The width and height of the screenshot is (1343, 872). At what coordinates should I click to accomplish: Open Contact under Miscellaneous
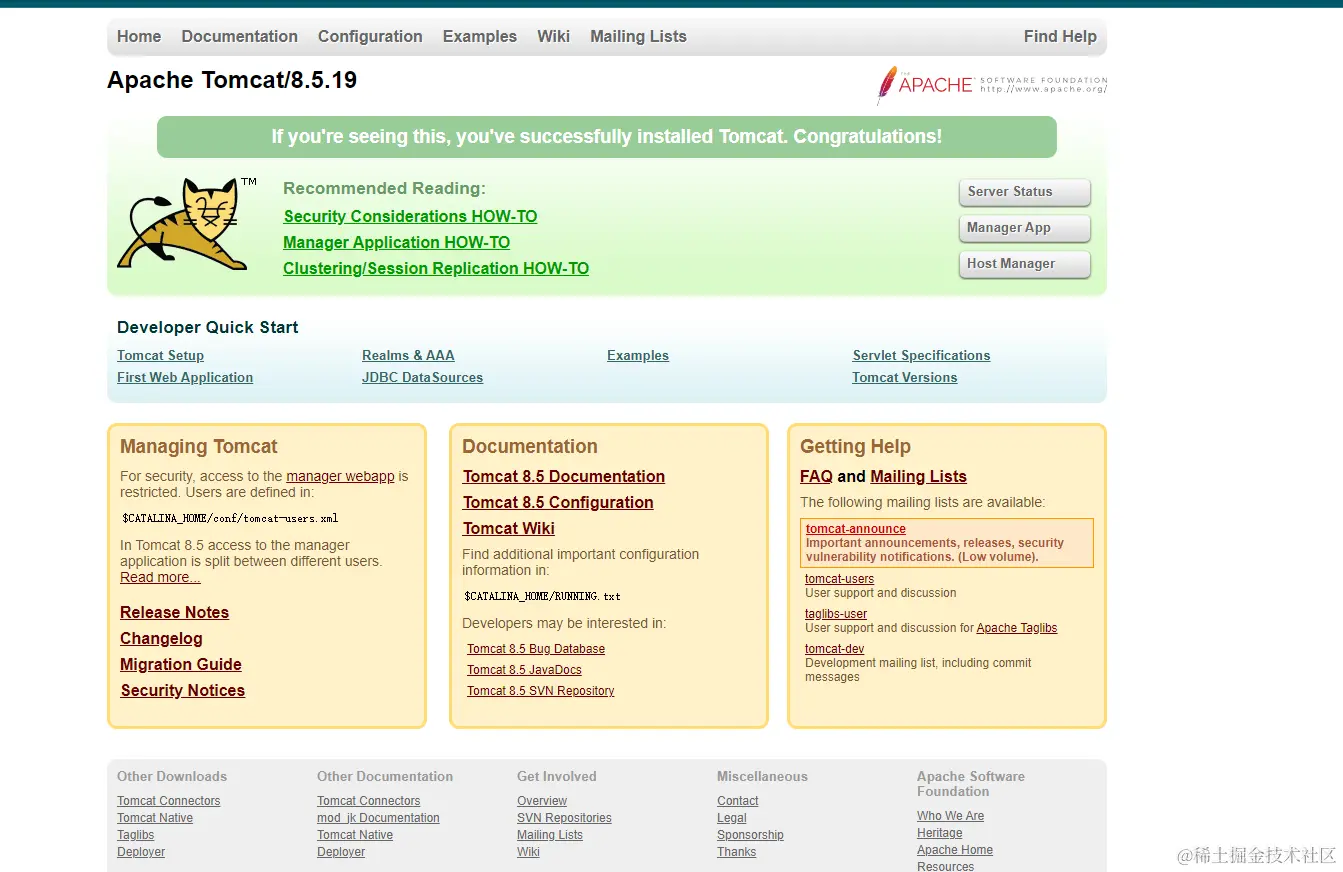click(x=738, y=801)
